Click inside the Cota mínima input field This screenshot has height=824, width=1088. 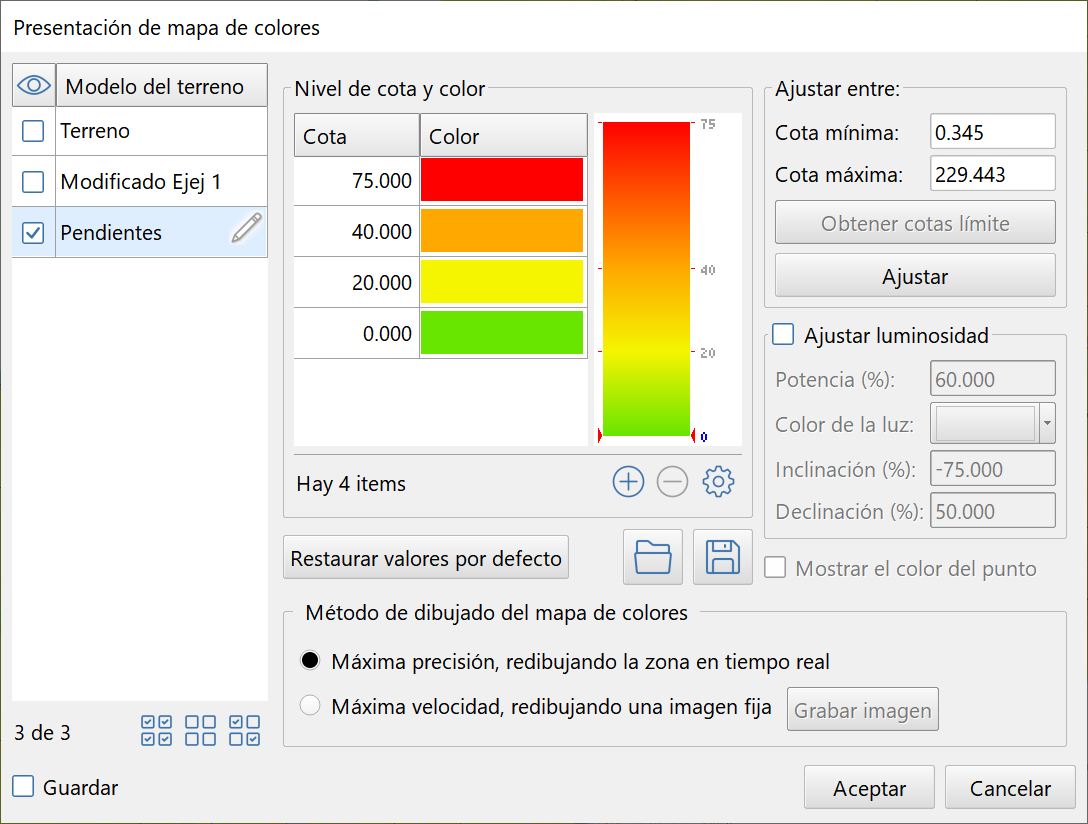(991, 131)
